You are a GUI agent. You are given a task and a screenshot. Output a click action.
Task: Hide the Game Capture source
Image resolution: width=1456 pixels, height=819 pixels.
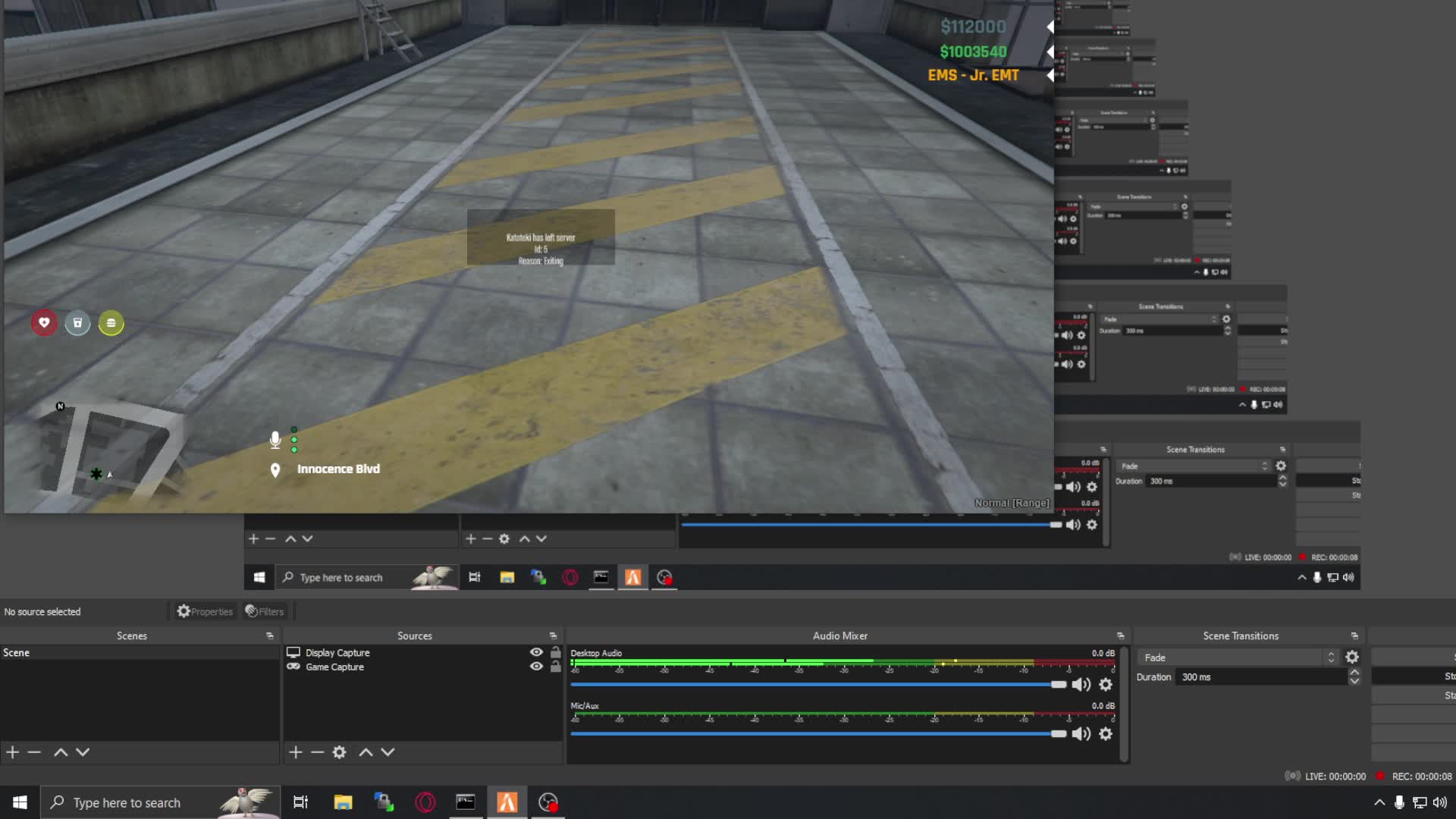click(536, 666)
